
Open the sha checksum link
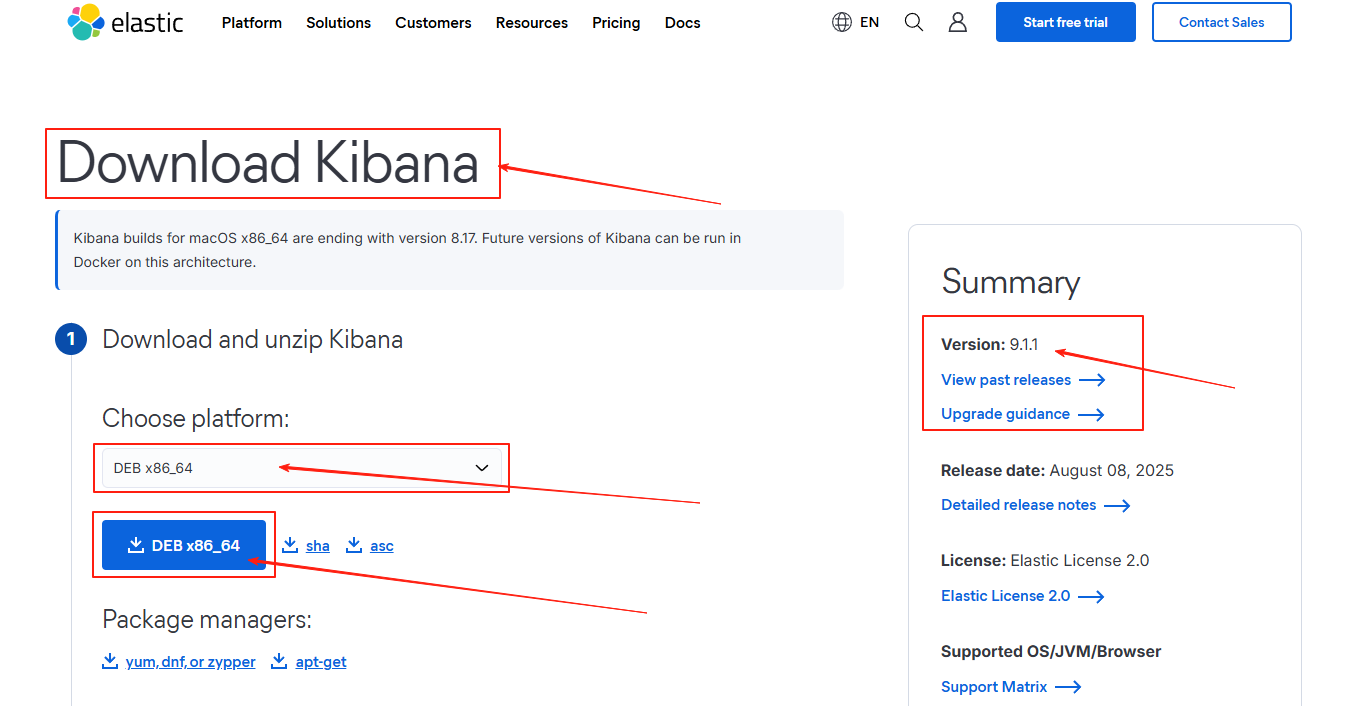(x=318, y=546)
